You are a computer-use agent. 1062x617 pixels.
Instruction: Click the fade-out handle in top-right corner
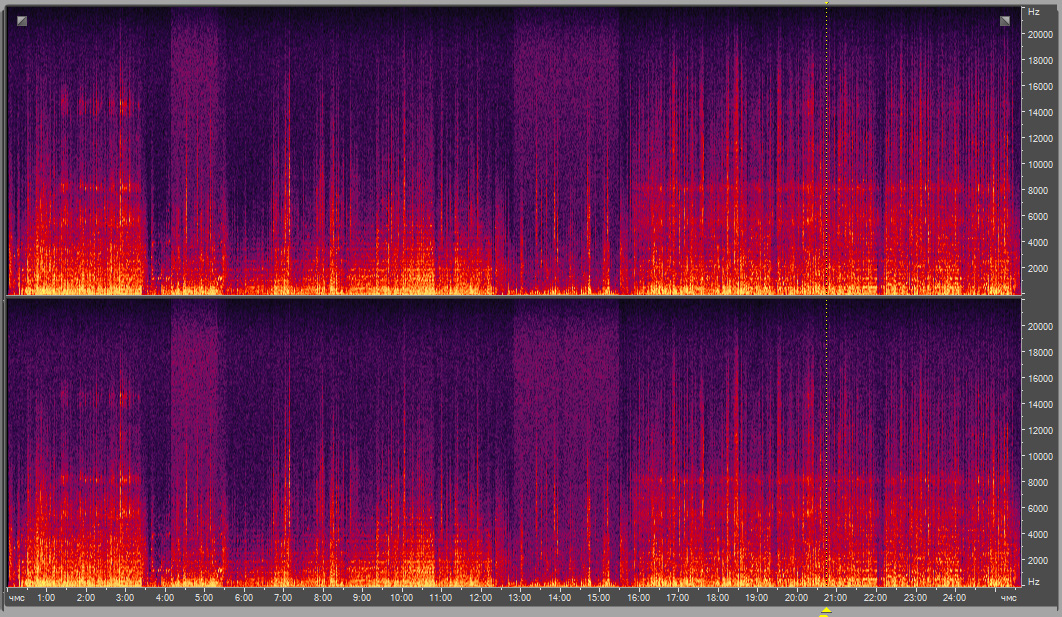click(1005, 21)
